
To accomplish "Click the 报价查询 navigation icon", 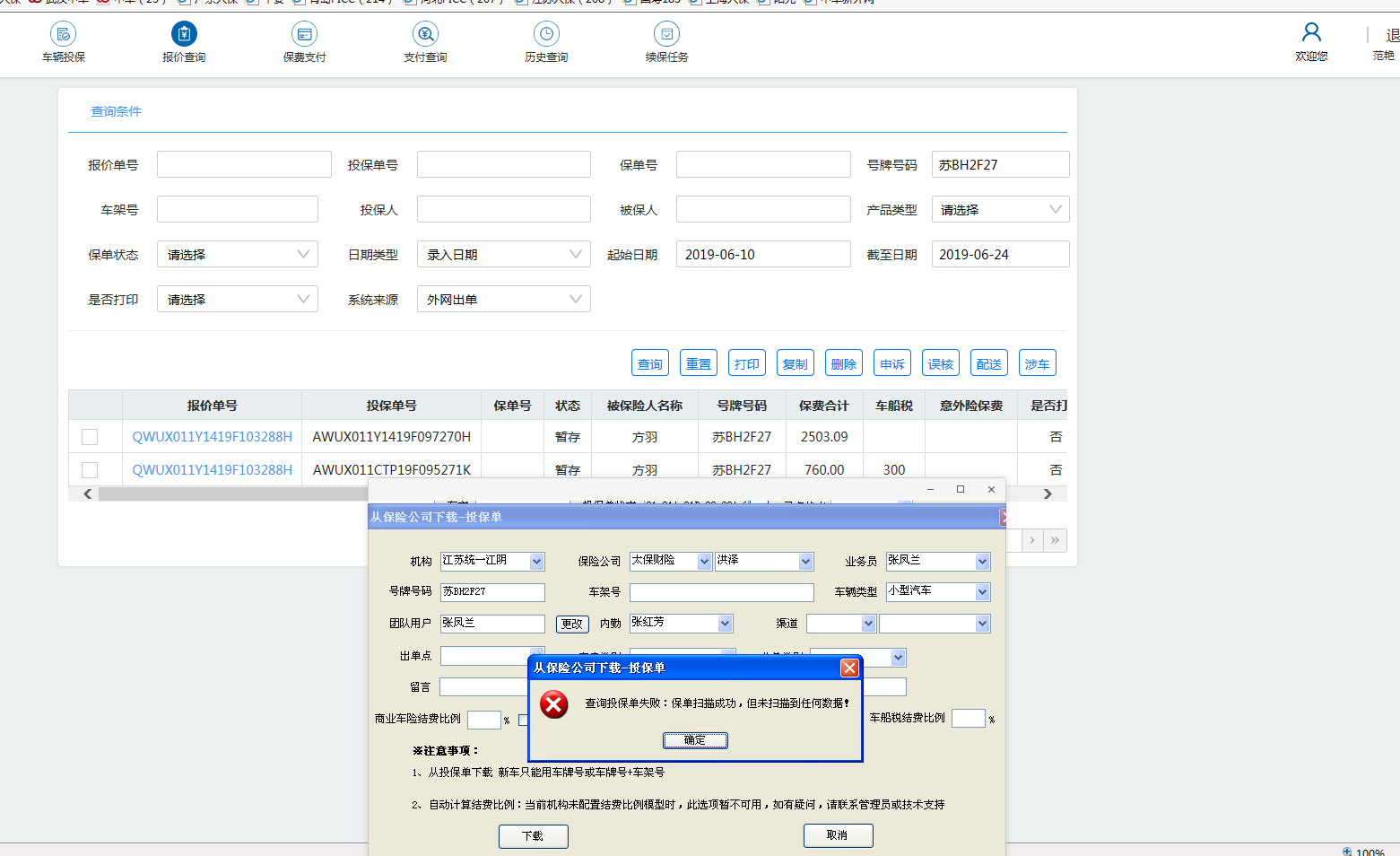I will point(184,35).
